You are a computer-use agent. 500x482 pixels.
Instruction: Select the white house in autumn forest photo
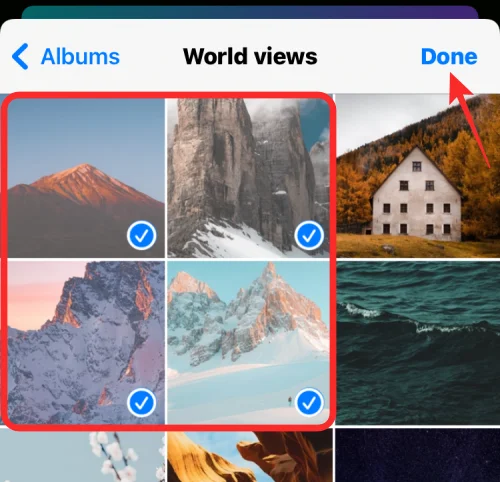pos(418,176)
